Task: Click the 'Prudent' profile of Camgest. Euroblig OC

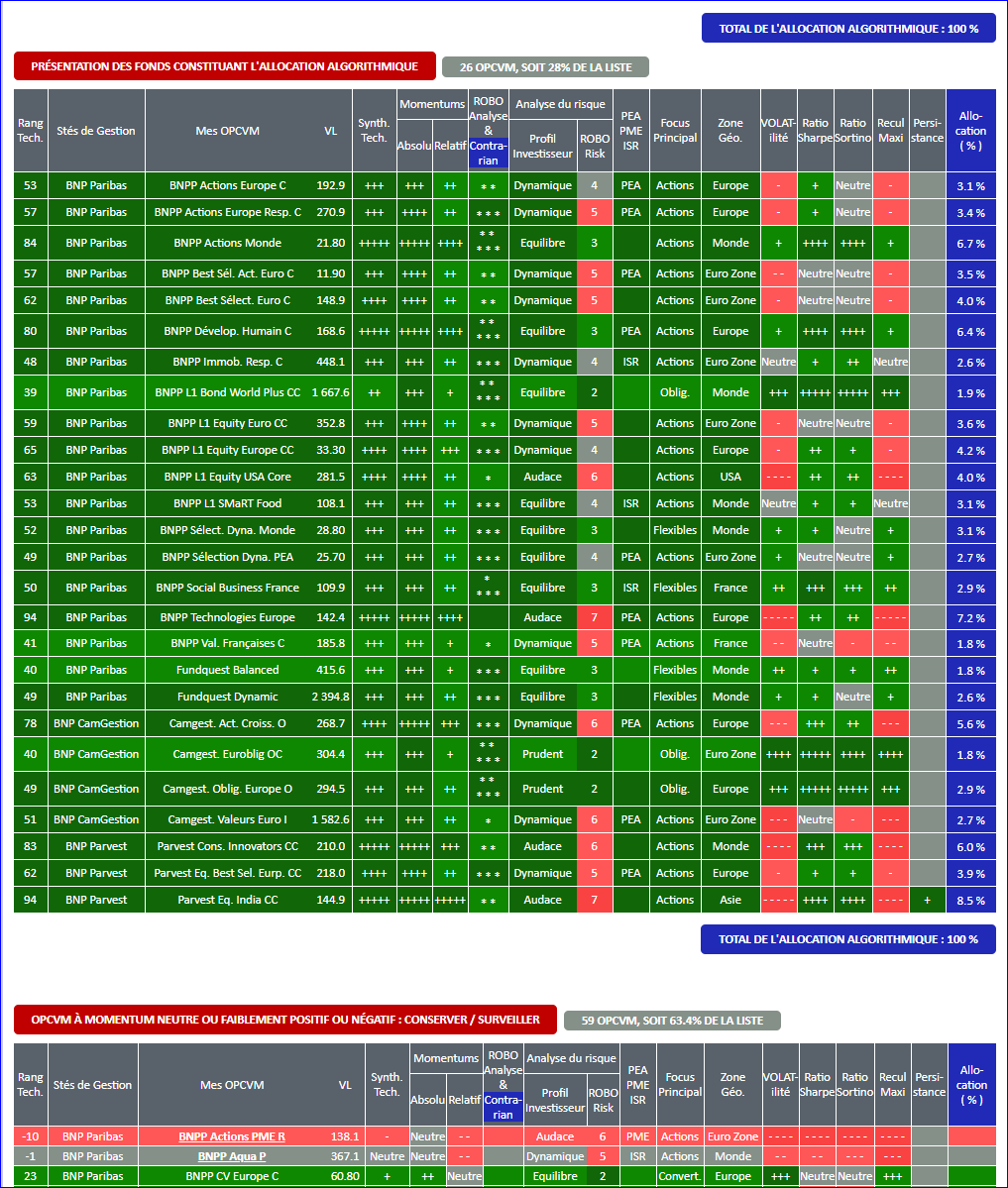Action: pyautogui.click(x=542, y=754)
